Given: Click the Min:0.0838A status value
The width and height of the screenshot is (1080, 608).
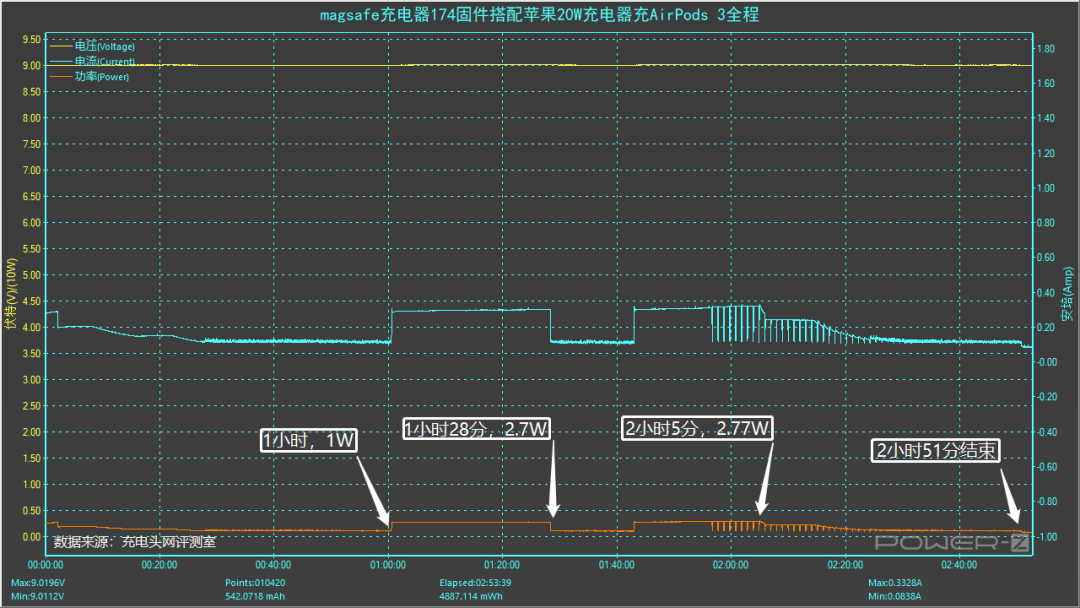Looking at the screenshot, I should coord(894,596).
